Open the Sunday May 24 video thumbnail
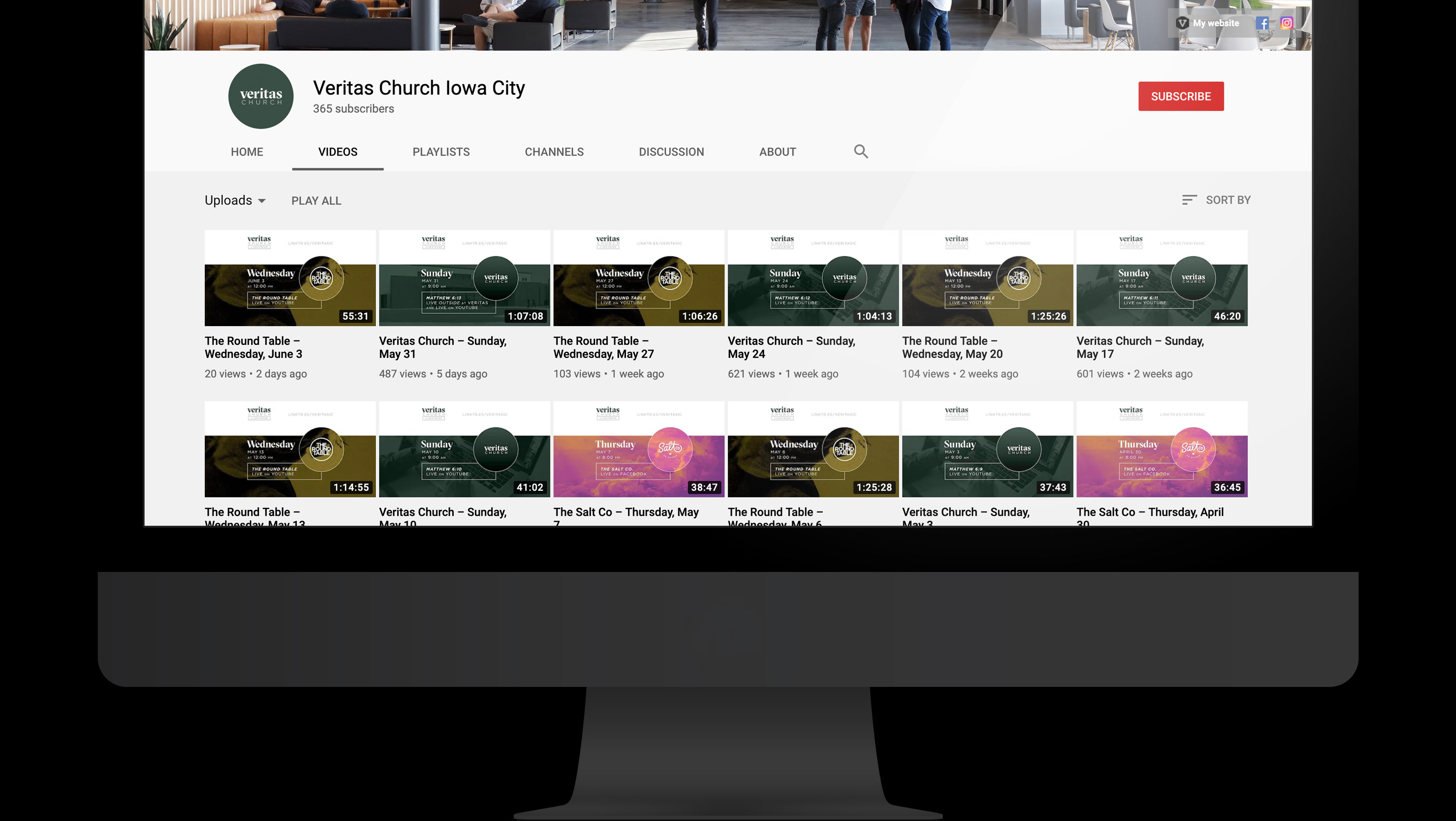 [x=813, y=278]
